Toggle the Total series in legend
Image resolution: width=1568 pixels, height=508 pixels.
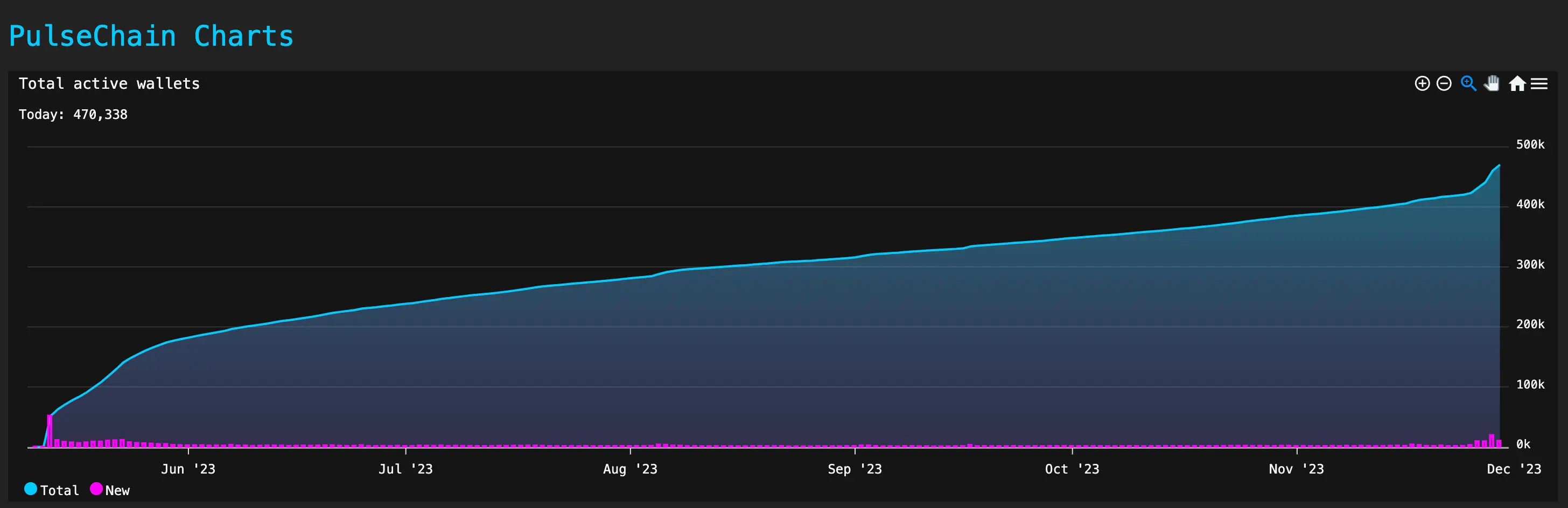[x=52, y=490]
